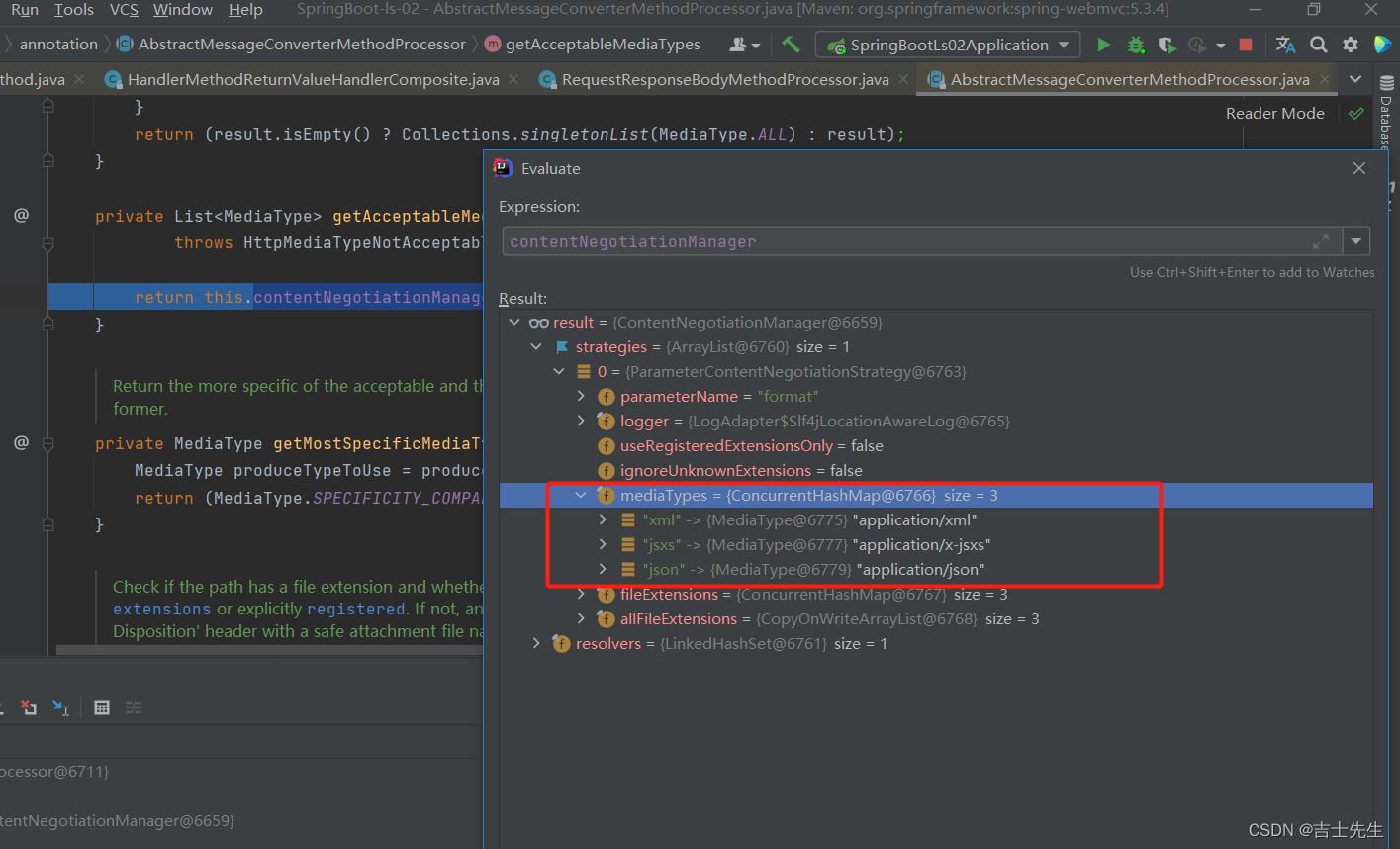Open Search Everywhere magnifier icon

[1318, 45]
